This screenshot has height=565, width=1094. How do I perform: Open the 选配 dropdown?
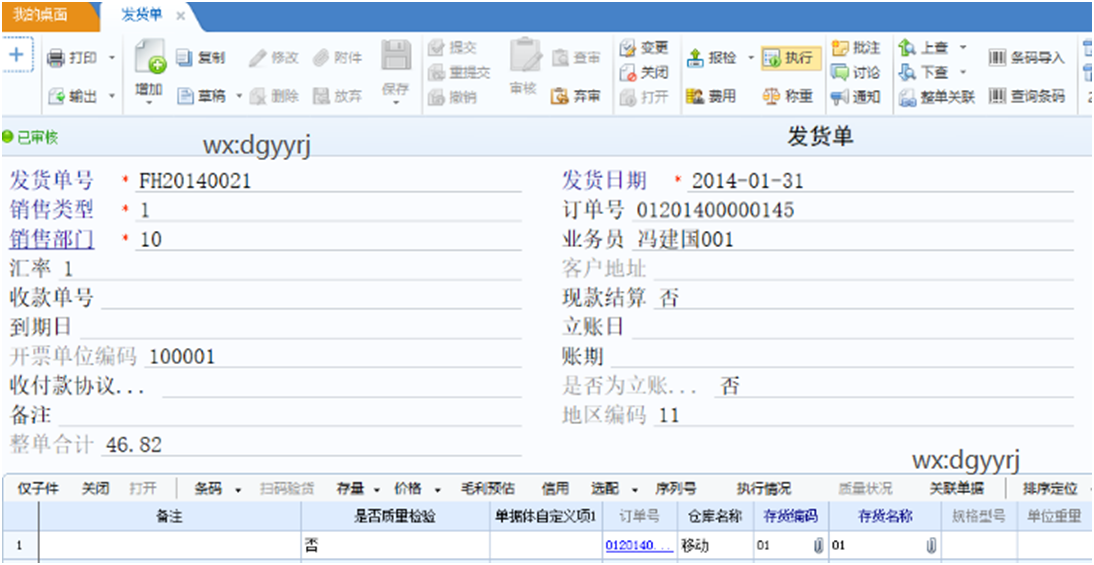click(x=635, y=490)
